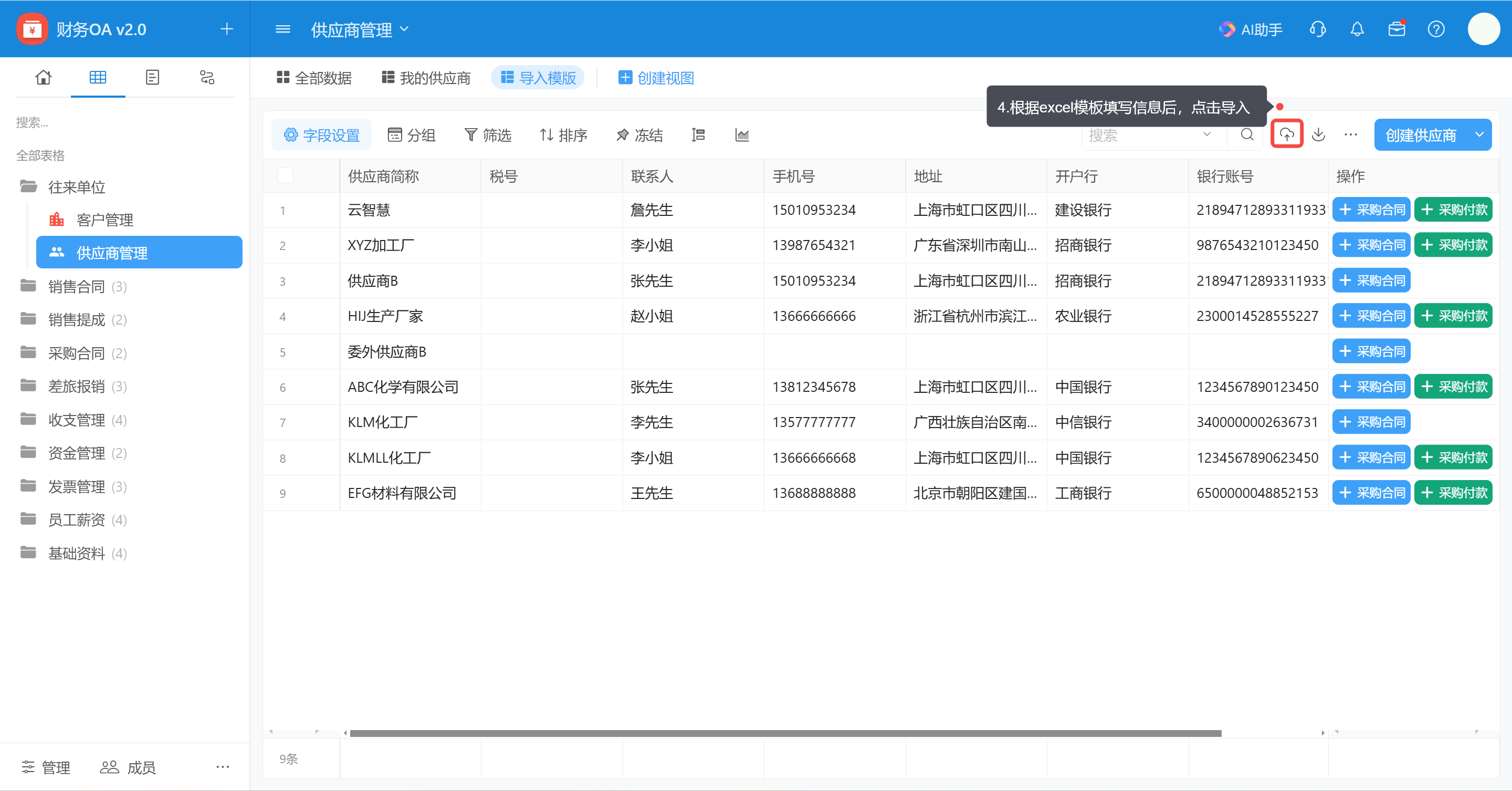The image size is (1512, 791).
Task: Select the 导入模版 view tab
Action: (538, 78)
